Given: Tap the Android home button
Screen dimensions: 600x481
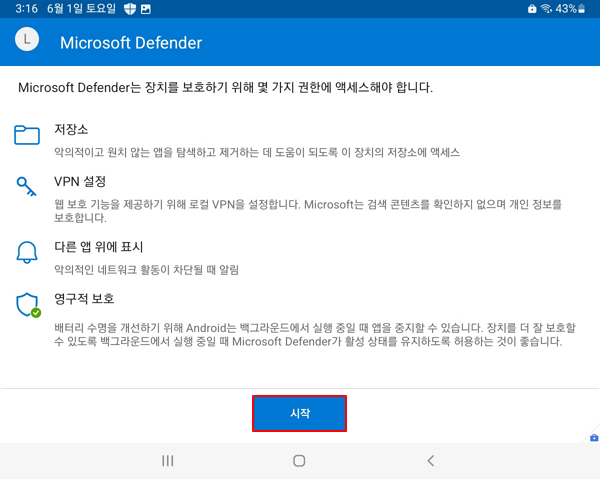Looking at the screenshot, I should coord(299,461).
